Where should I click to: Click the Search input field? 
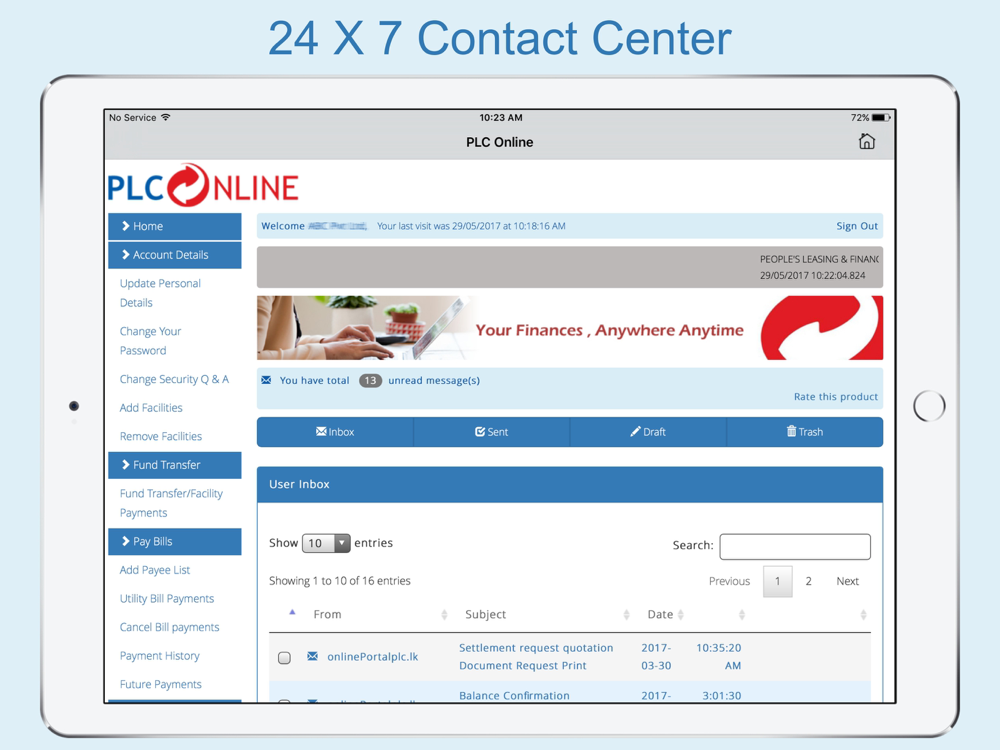click(795, 547)
